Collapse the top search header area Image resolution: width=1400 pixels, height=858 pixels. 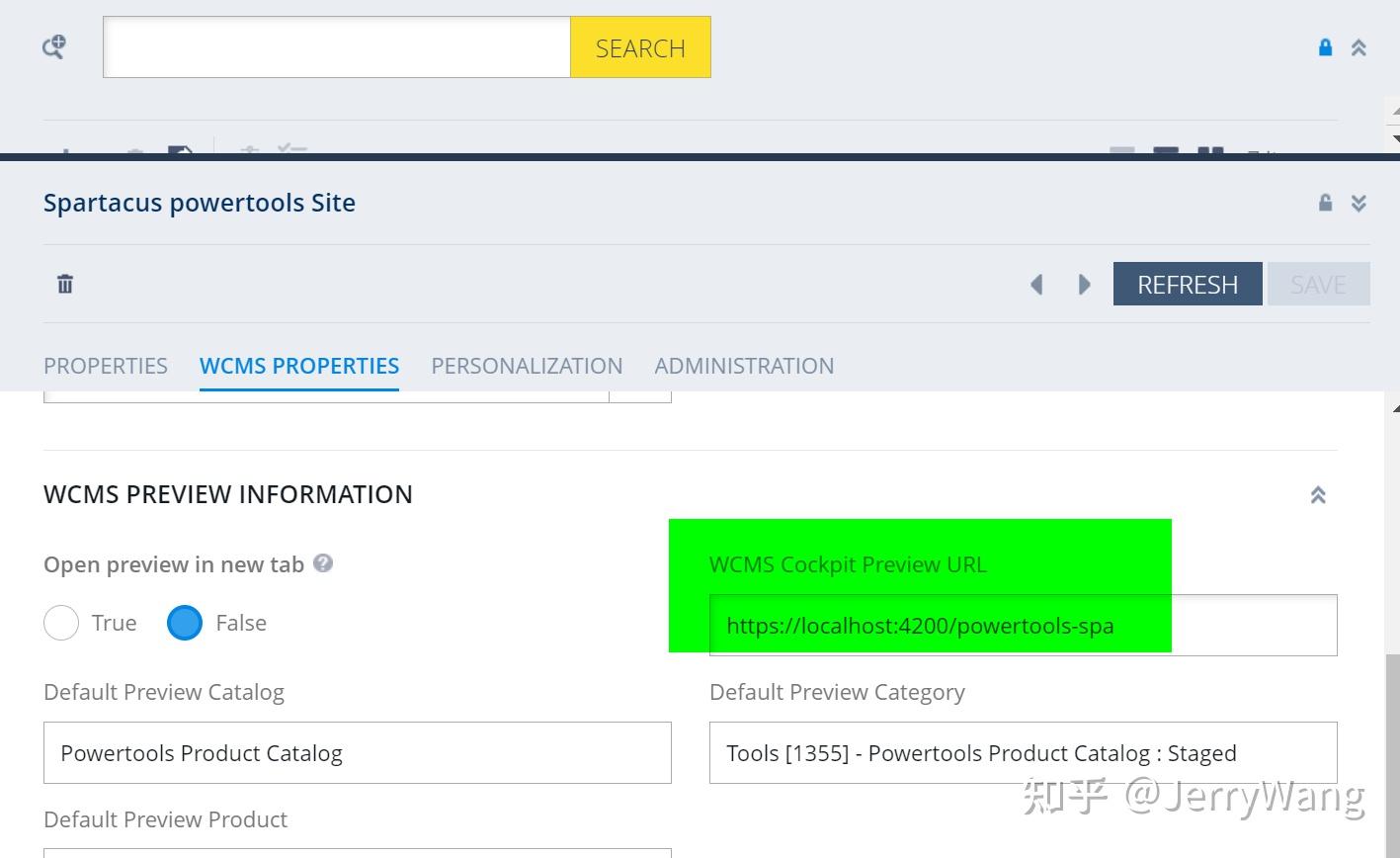(x=1359, y=46)
